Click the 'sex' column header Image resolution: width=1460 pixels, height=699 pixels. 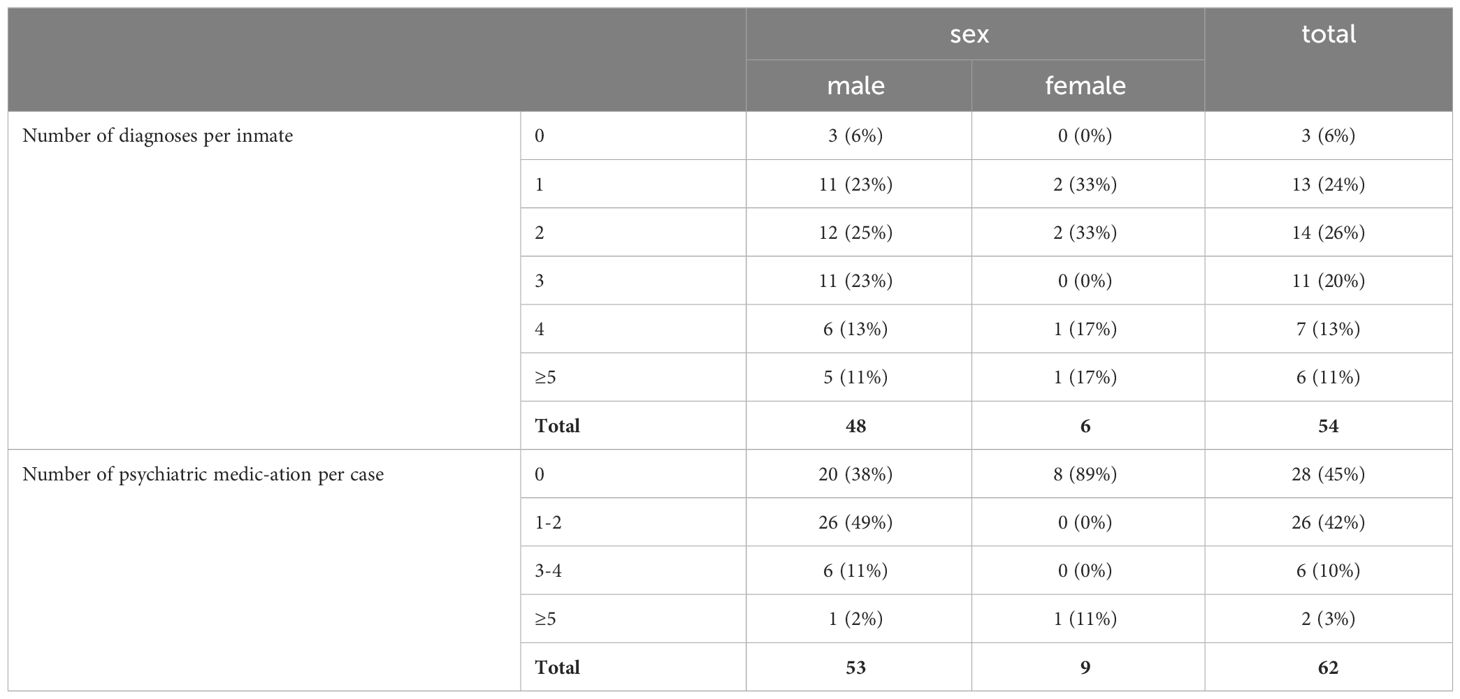970,34
